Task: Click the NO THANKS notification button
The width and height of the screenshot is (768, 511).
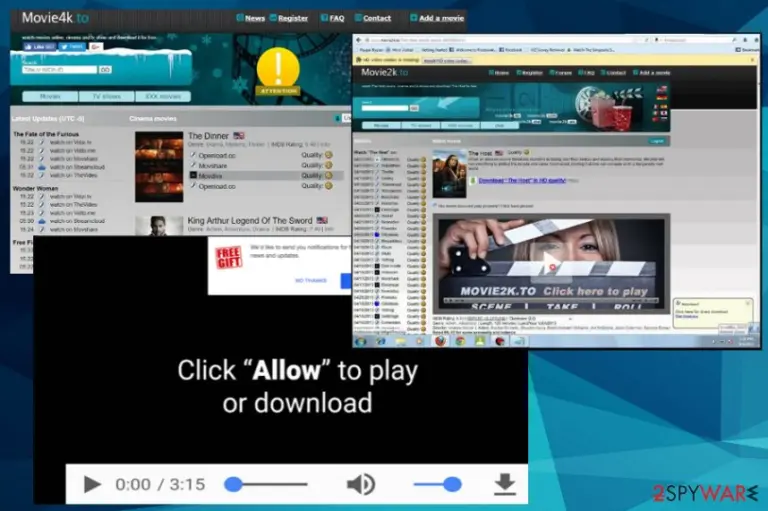Action: click(x=311, y=280)
